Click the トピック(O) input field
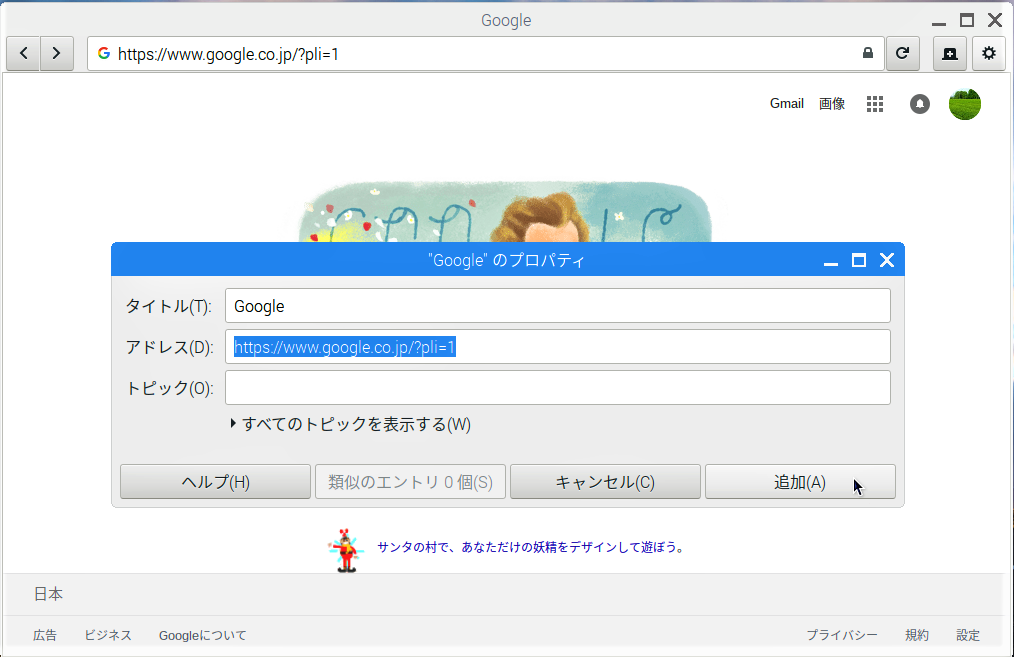Image resolution: width=1014 pixels, height=657 pixels. click(557, 387)
